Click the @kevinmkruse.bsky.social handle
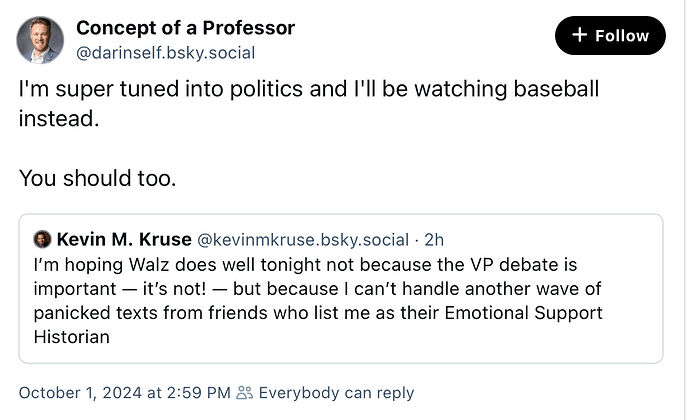This screenshot has height=420, width=690. click(303, 240)
